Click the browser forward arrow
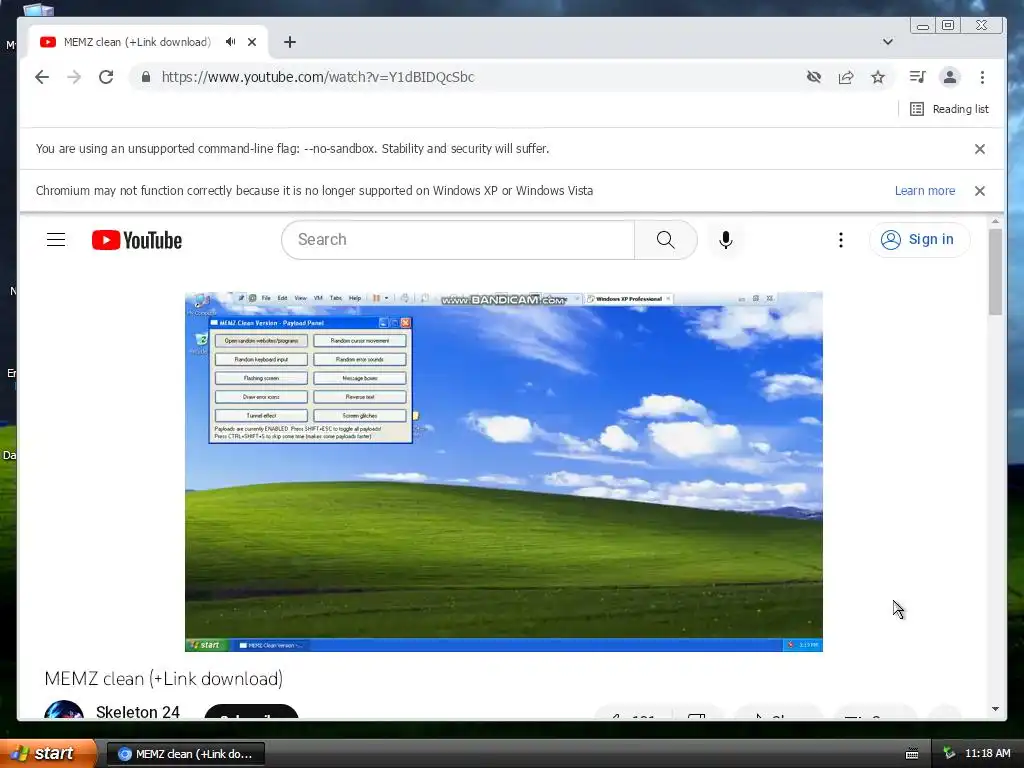The width and height of the screenshot is (1024, 768). pos(74,77)
